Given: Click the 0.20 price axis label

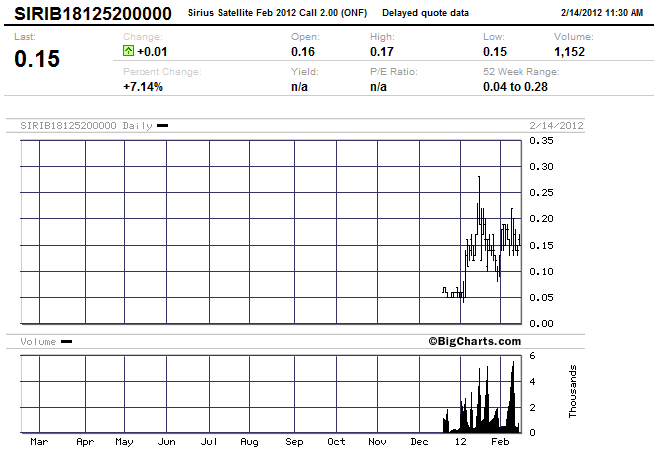Looking at the screenshot, I should click(x=541, y=219).
